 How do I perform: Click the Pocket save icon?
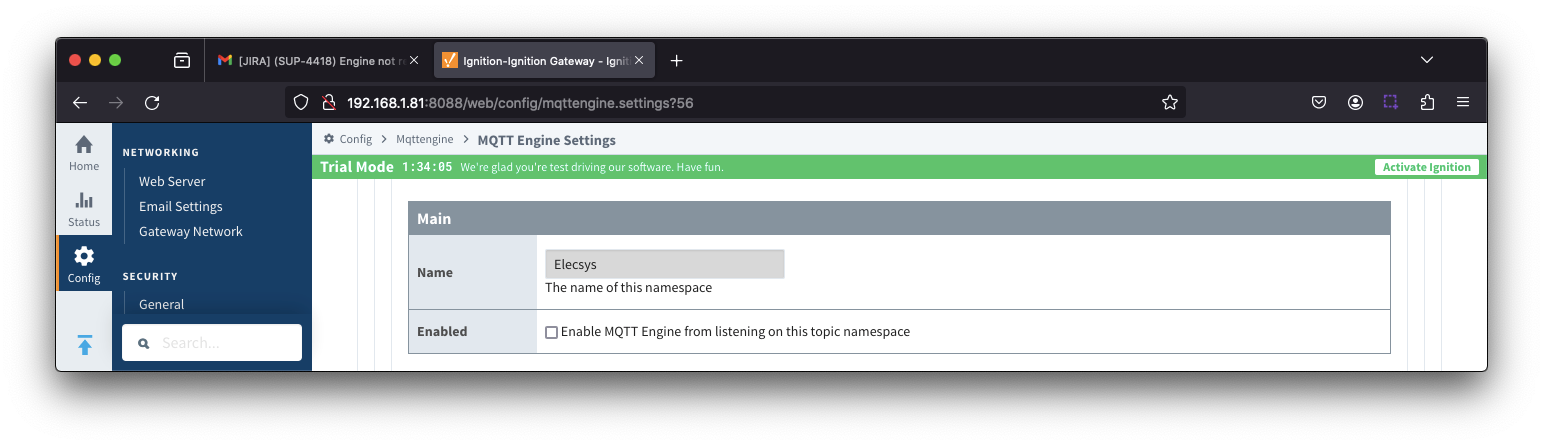coord(1319,102)
